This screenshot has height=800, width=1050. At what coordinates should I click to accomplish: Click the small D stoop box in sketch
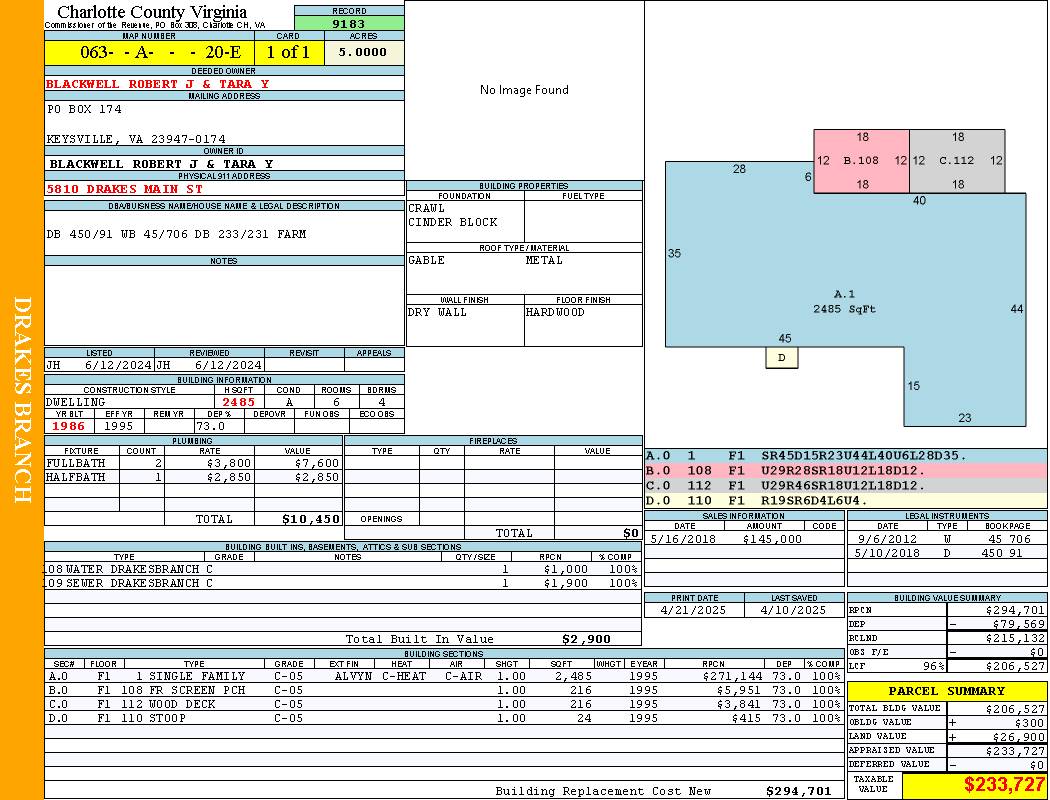click(x=782, y=357)
